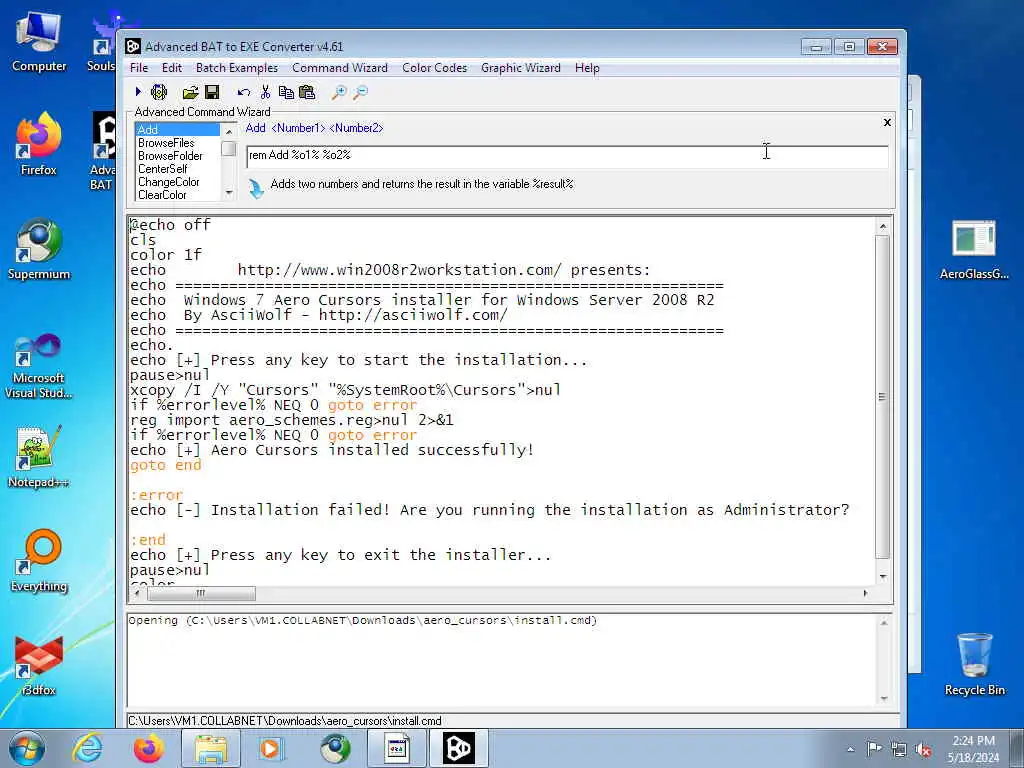Open the Windows Start menu

pyautogui.click(x=26, y=748)
